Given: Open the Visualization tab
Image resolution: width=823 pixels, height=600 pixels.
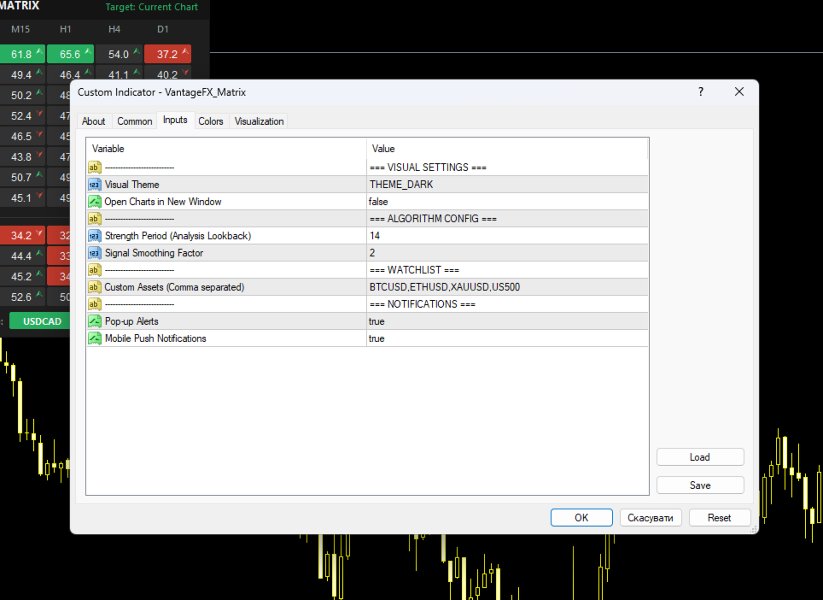Looking at the screenshot, I should (x=258, y=121).
